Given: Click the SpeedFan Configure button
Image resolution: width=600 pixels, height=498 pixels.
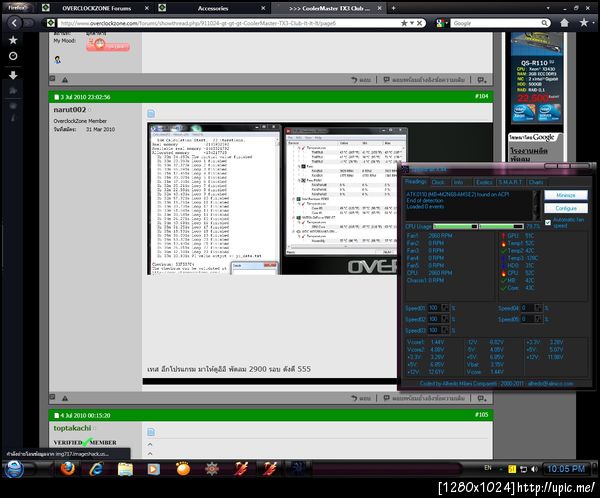Looking at the screenshot, I should coord(566,208).
